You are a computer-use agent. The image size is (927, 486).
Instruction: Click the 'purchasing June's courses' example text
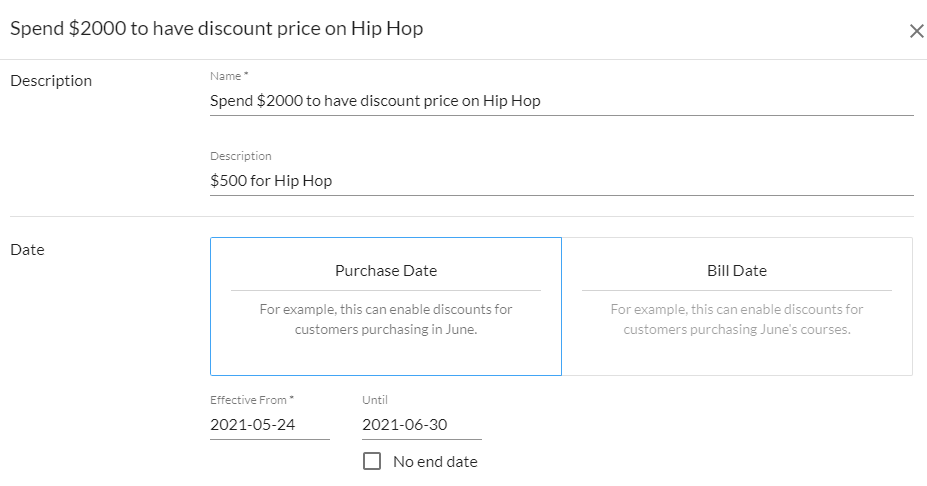coord(736,329)
